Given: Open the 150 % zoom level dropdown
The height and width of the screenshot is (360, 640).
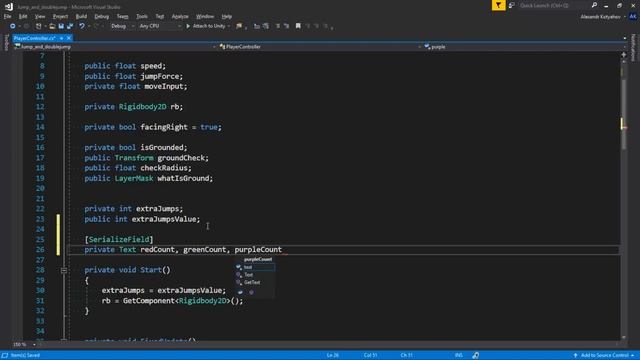Looking at the screenshot, I should coord(24,344).
